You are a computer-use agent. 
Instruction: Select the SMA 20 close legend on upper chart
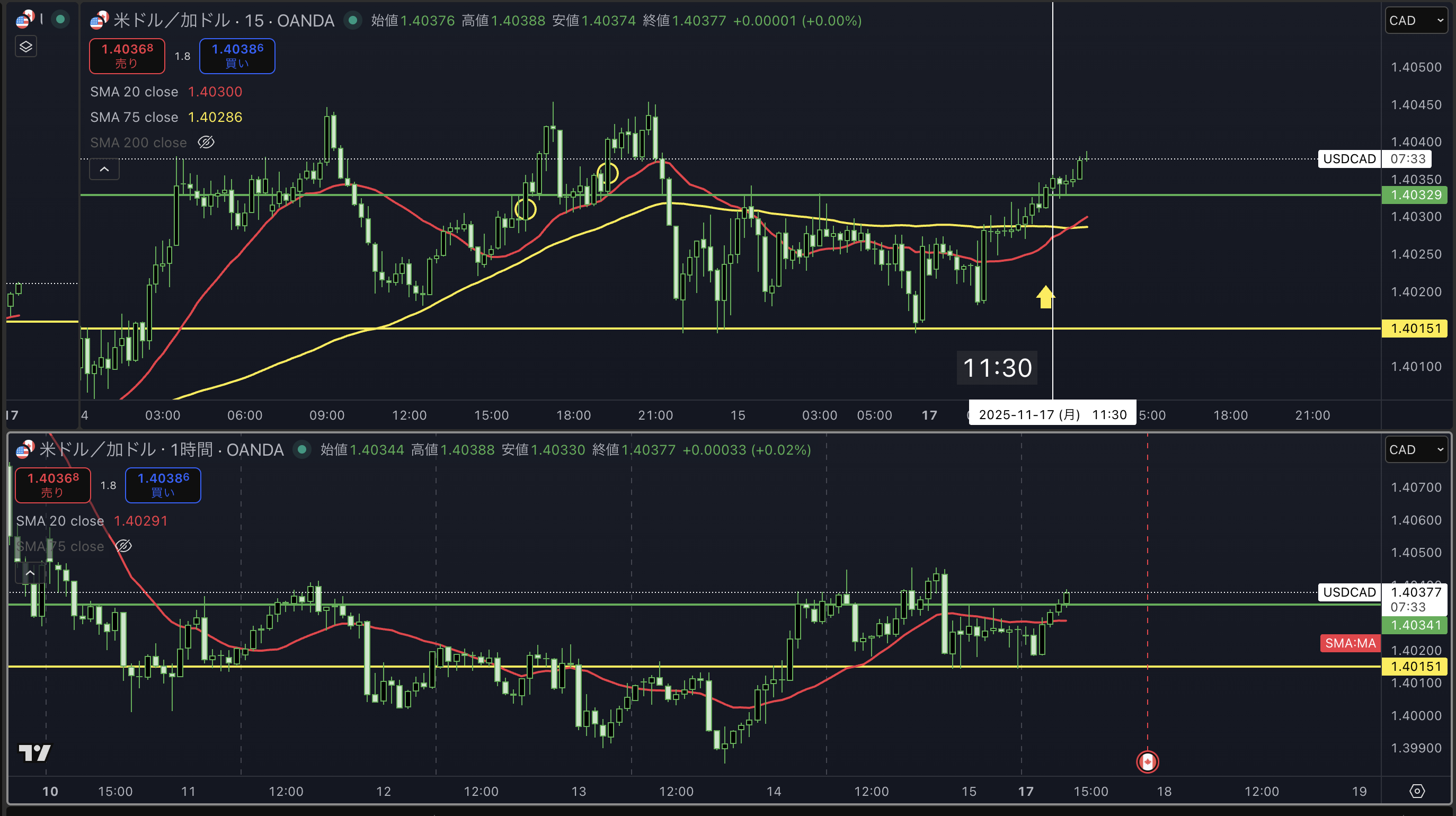click(x=134, y=92)
